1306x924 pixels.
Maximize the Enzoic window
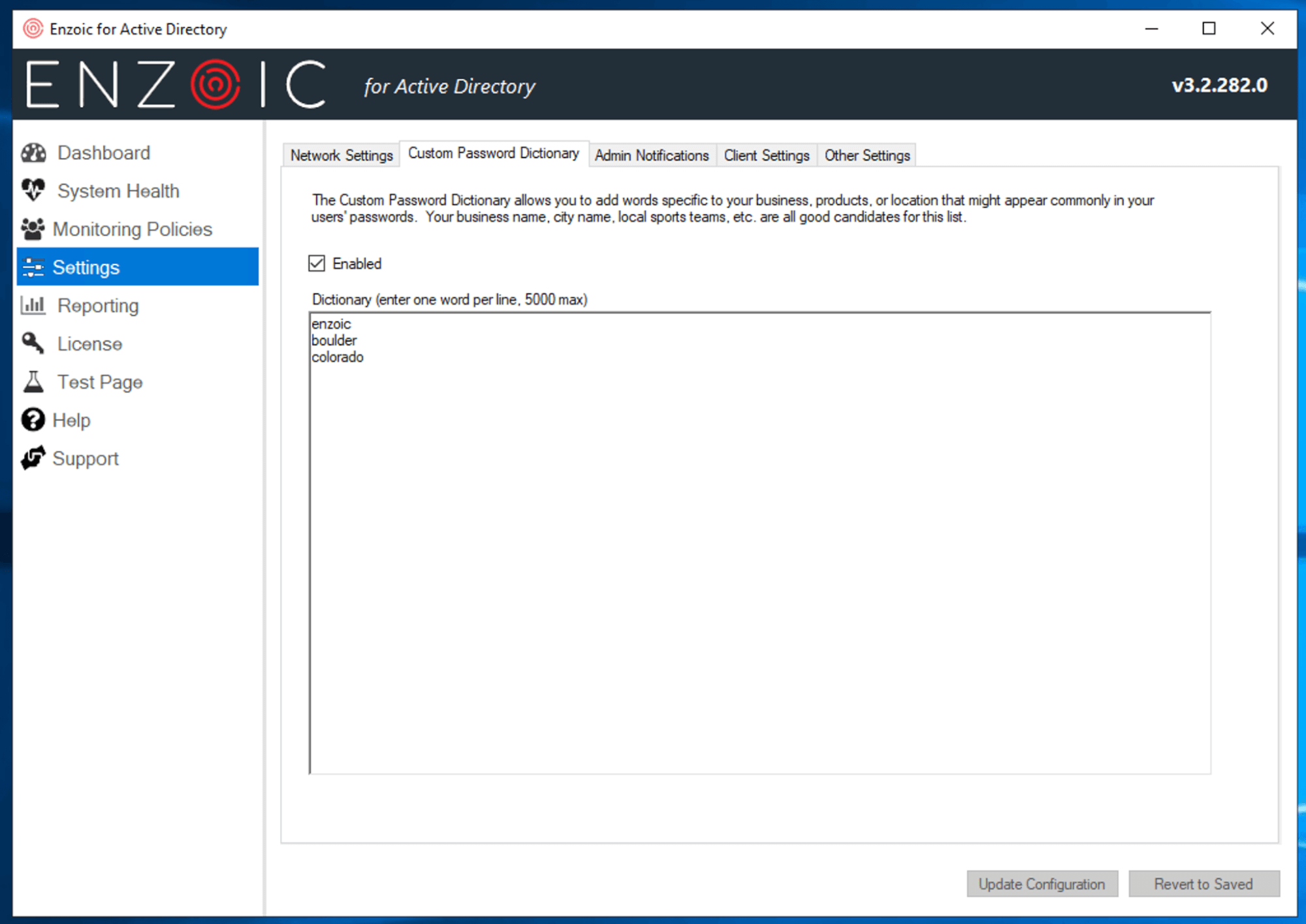[1209, 29]
